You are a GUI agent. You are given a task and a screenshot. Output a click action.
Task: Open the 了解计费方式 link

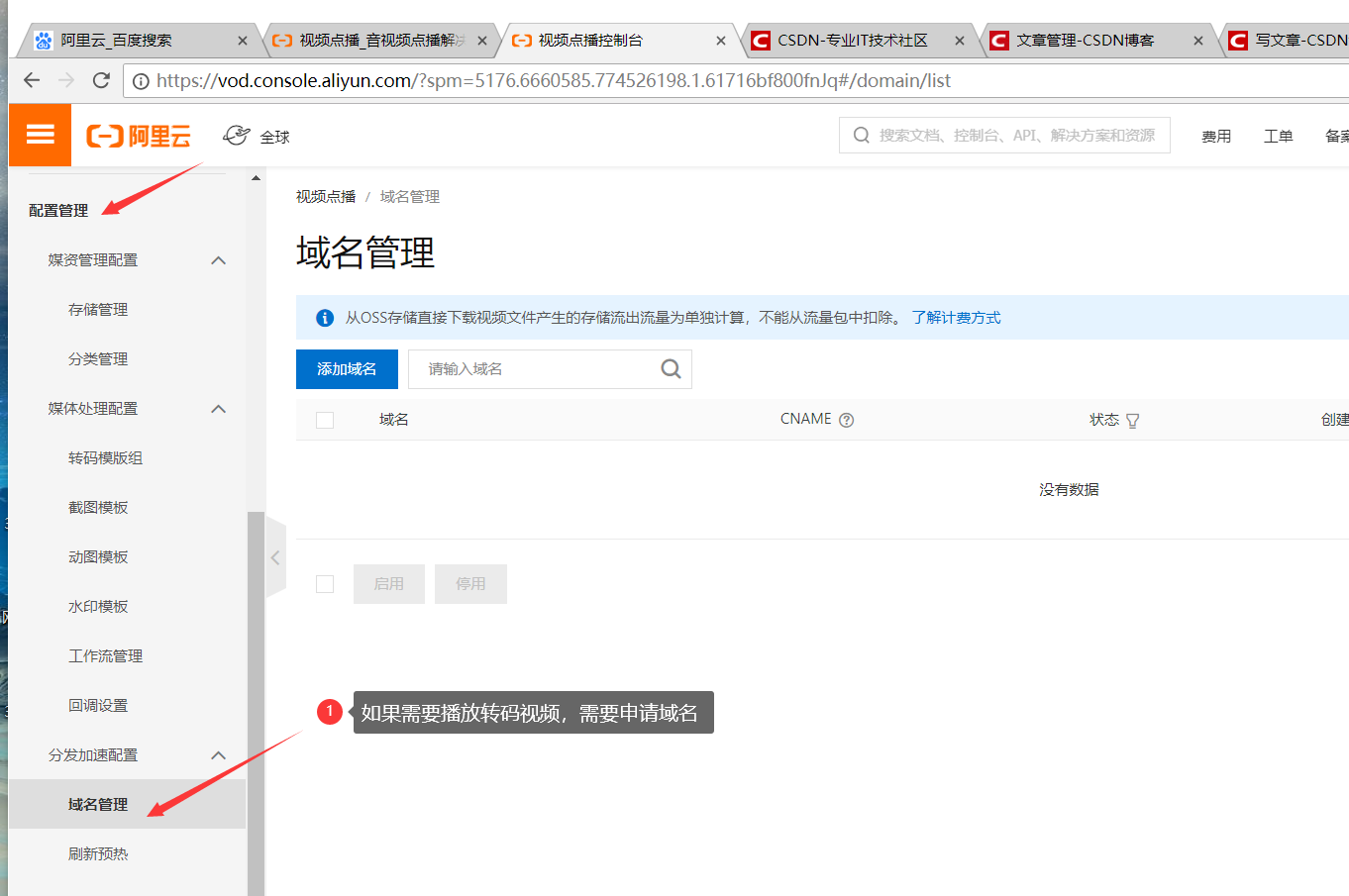pyautogui.click(x=955, y=318)
